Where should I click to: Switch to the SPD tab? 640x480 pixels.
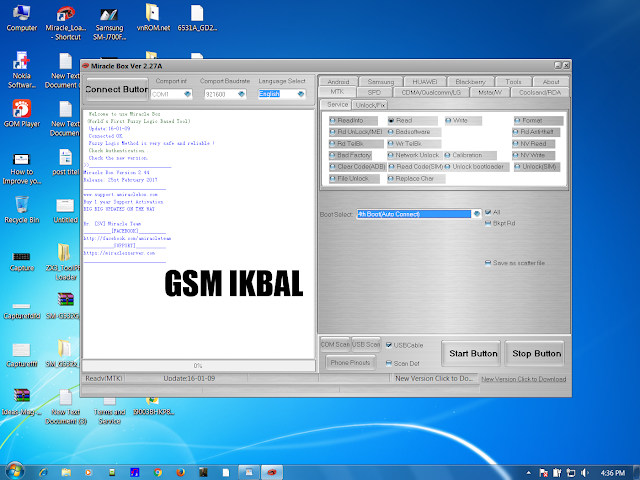click(374, 92)
